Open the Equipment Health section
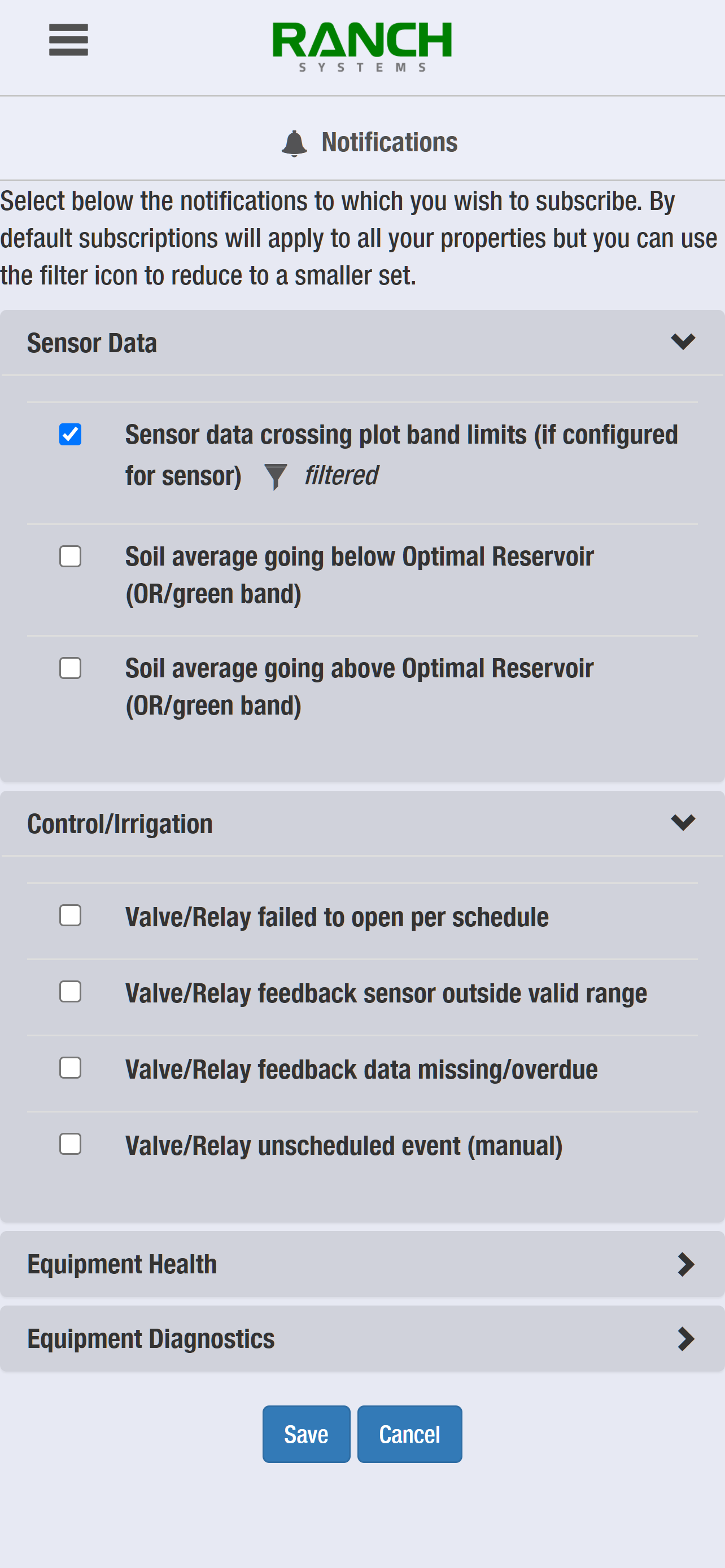Image resolution: width=725 pixels, height=1568 pixels. pos(362,1264)
